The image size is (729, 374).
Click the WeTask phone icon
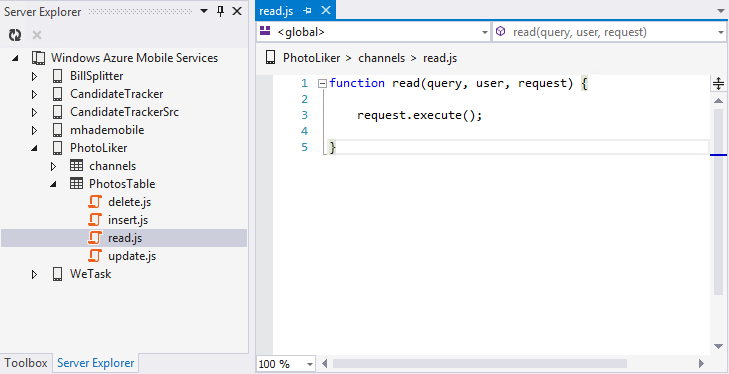[57, 274]
